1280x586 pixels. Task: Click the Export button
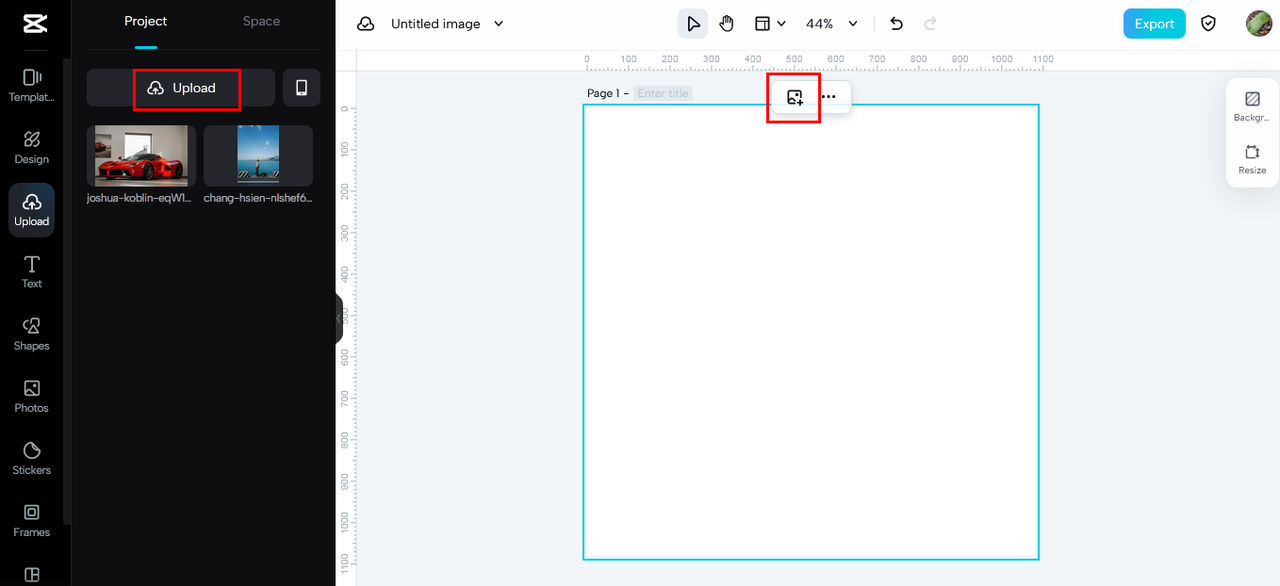click(1154, 24)
